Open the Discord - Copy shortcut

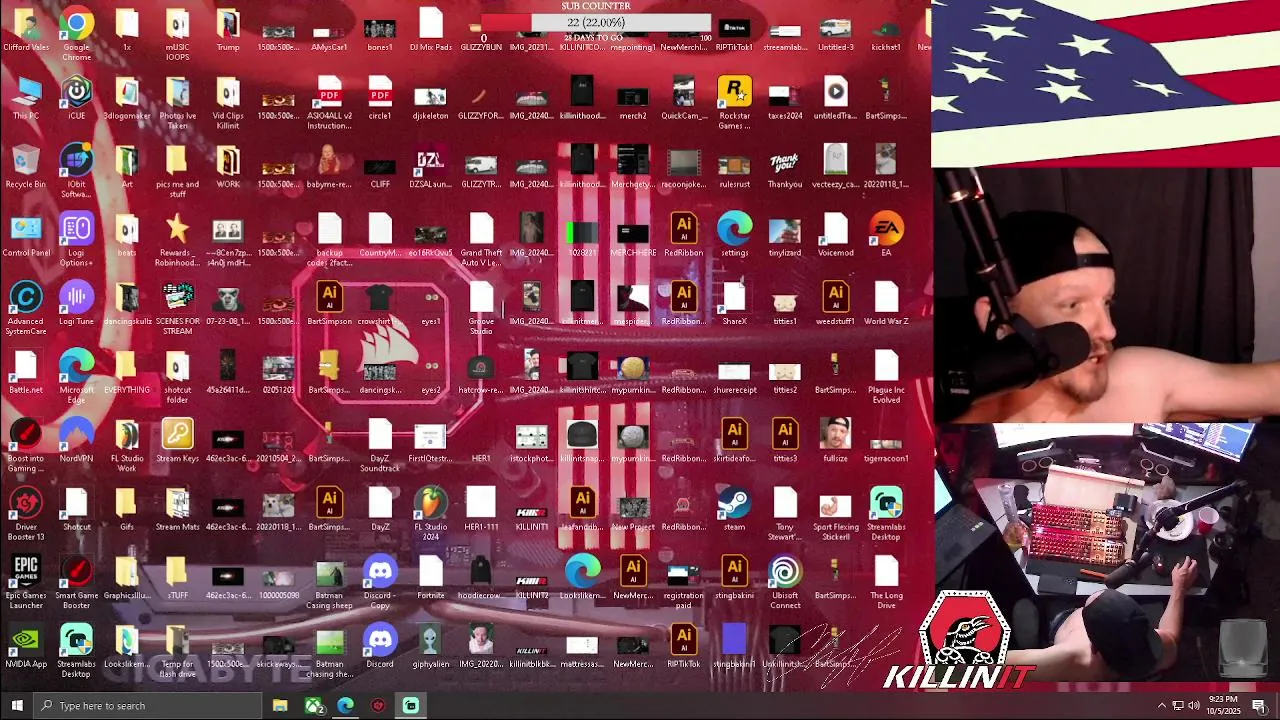[380, 582]
